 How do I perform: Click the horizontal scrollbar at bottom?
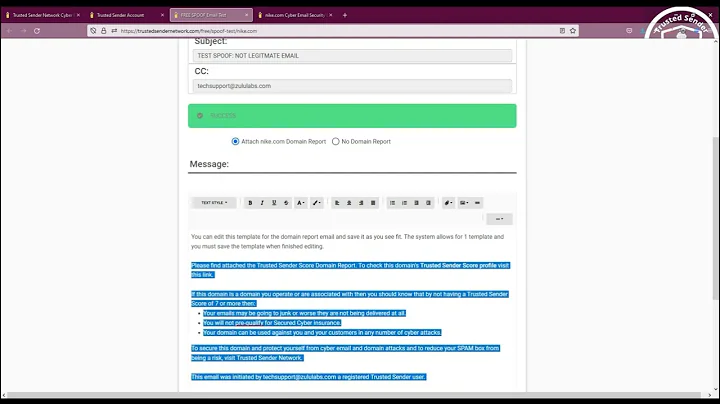[x=354, y=395]
